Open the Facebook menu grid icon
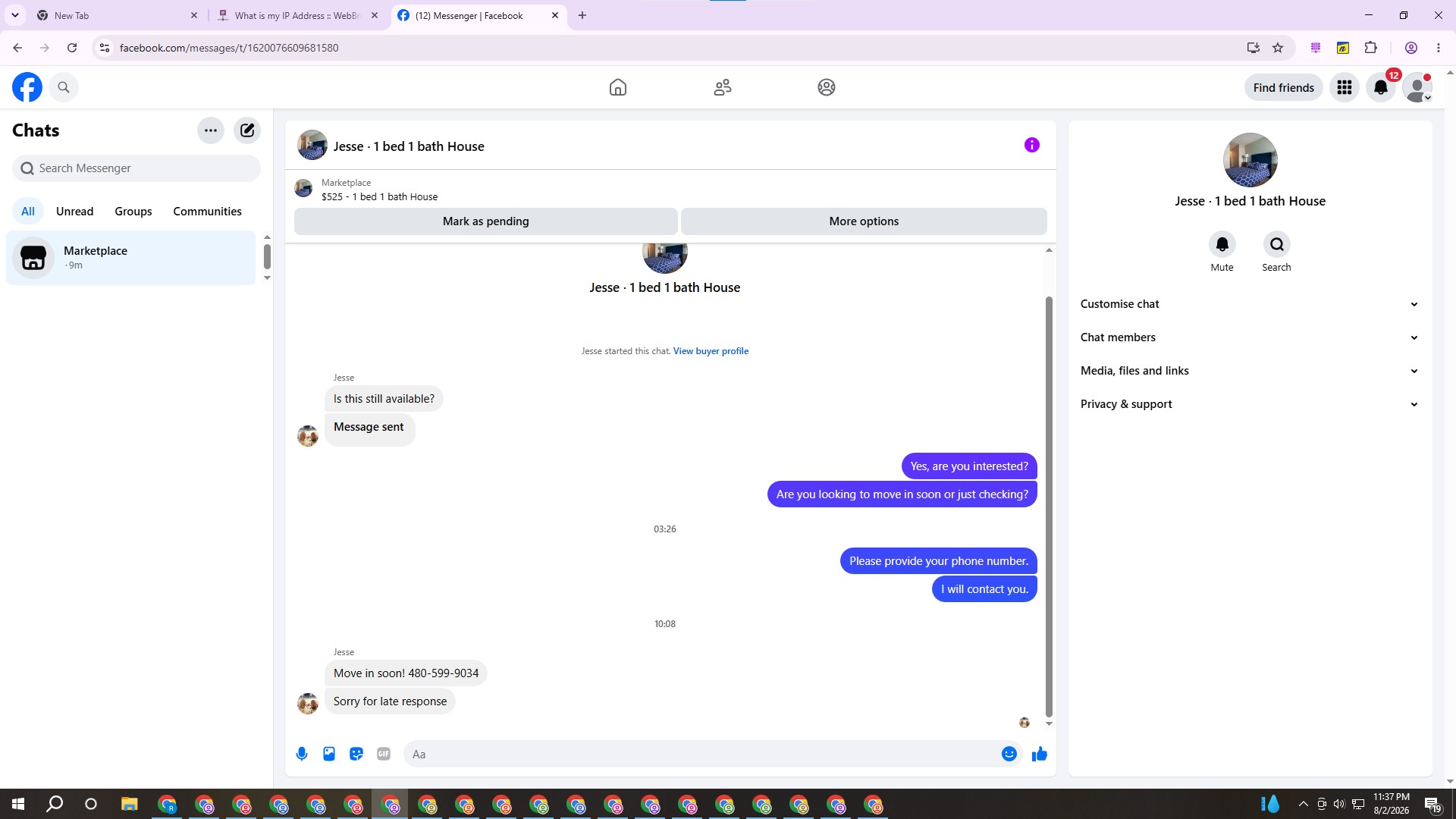Viewport: 1456px width, 819px height. [x=1345, y=87]
